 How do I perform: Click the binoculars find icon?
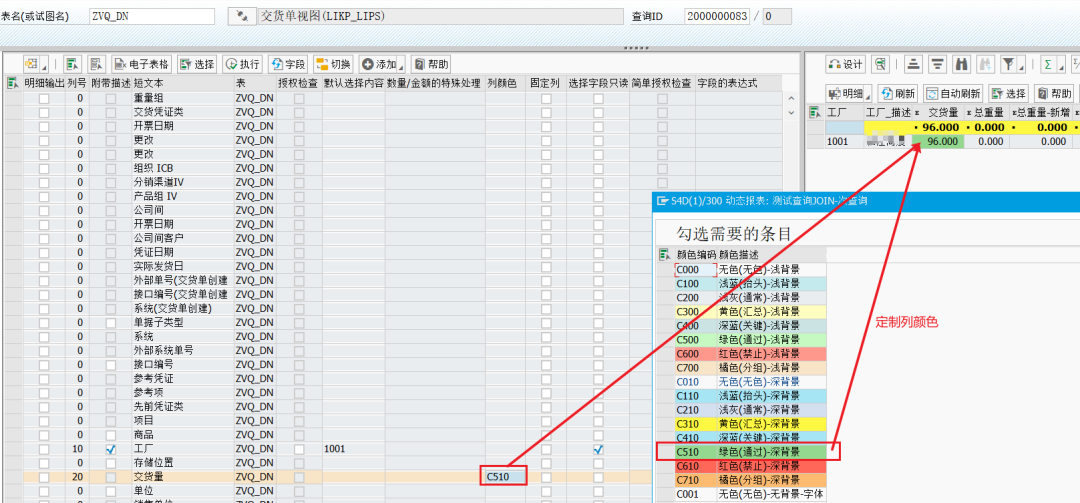(x=962, y=64)
